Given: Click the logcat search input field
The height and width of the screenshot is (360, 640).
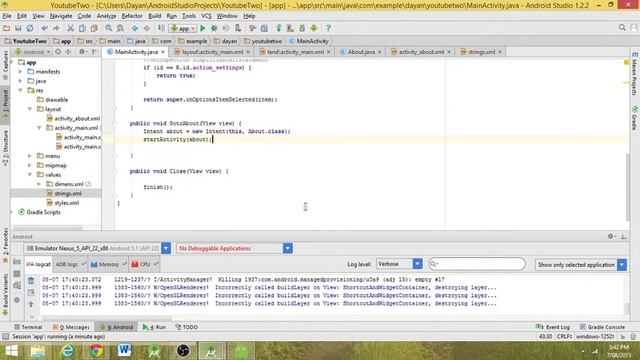Looking at the screenshot, I should 477,264.
